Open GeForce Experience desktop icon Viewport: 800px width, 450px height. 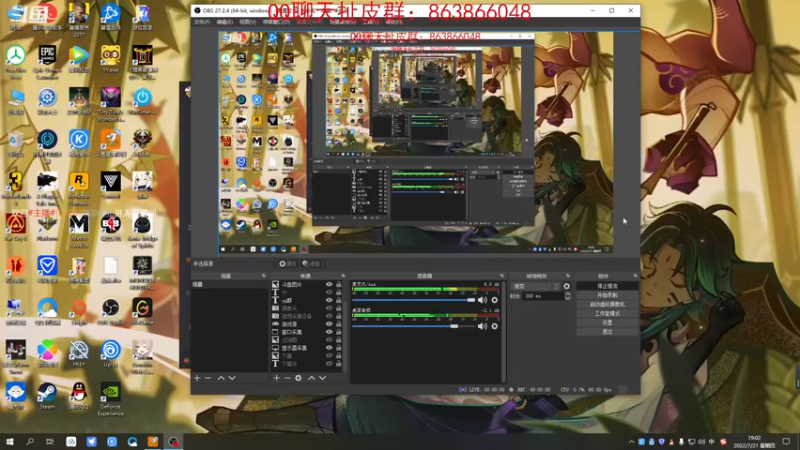pos(110,399)
